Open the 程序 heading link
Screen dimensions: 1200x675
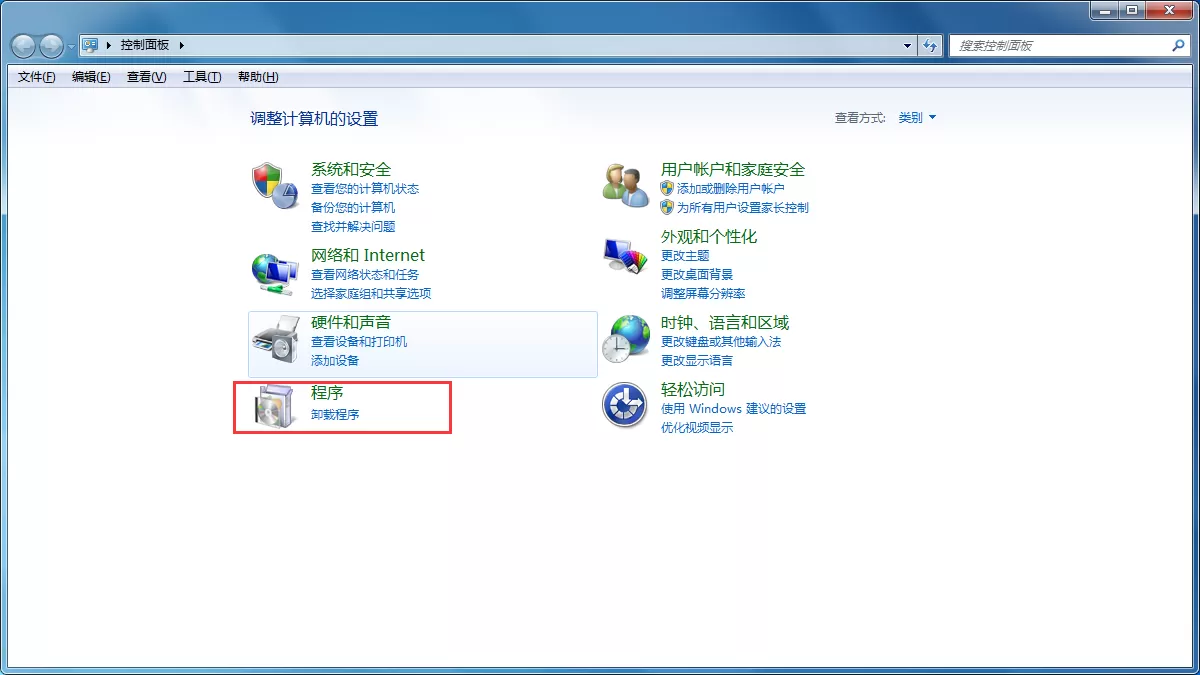(x=327, y=393)
